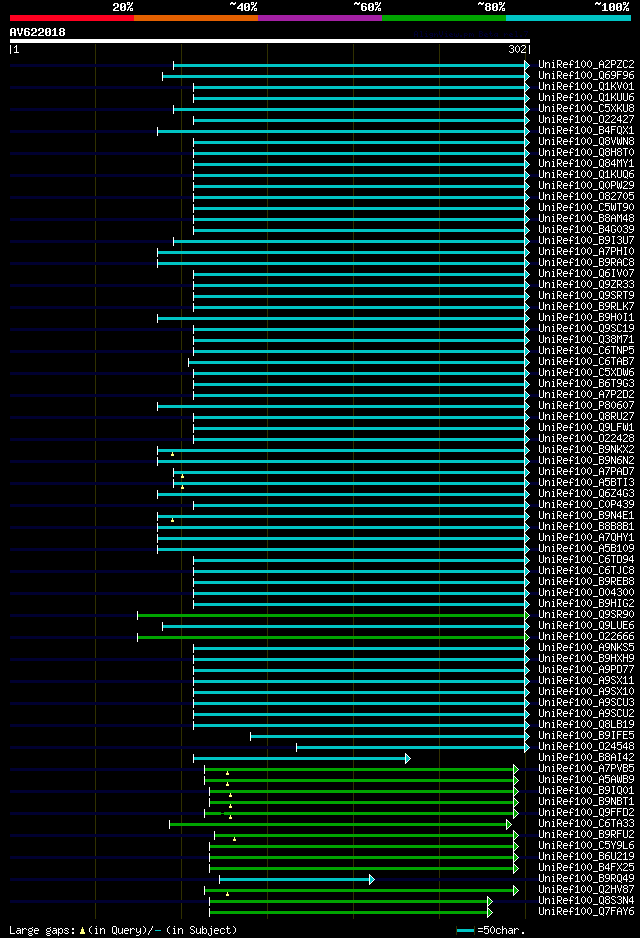
Task: Select the UniRef100_B9NKX2 label
Action: [x=586, y=449]
